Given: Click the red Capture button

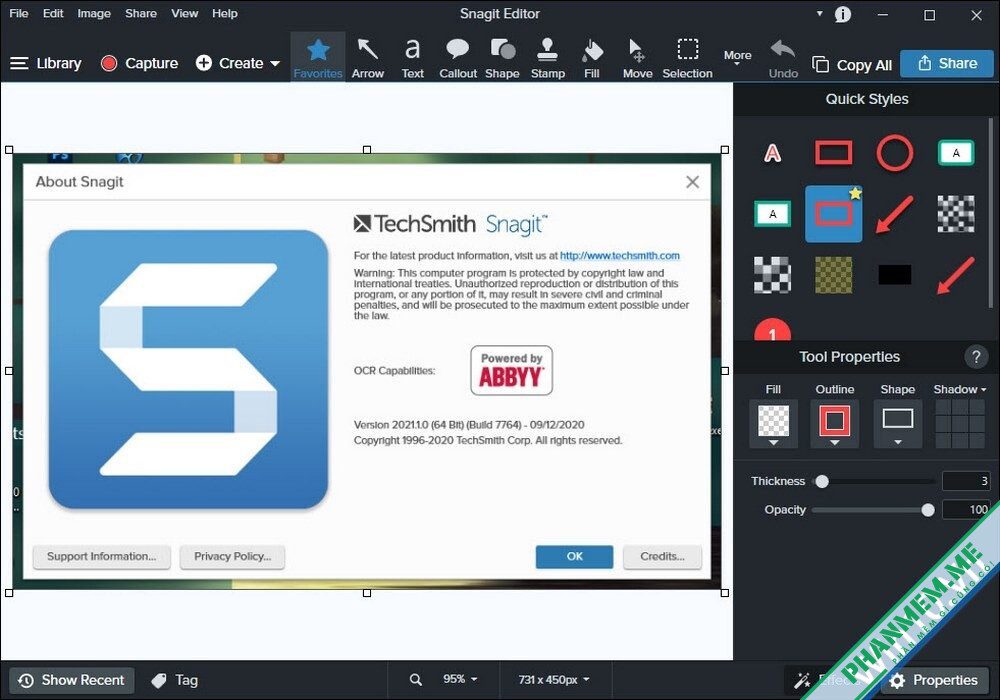Looking at the screenshot, I should coord(139,63).
